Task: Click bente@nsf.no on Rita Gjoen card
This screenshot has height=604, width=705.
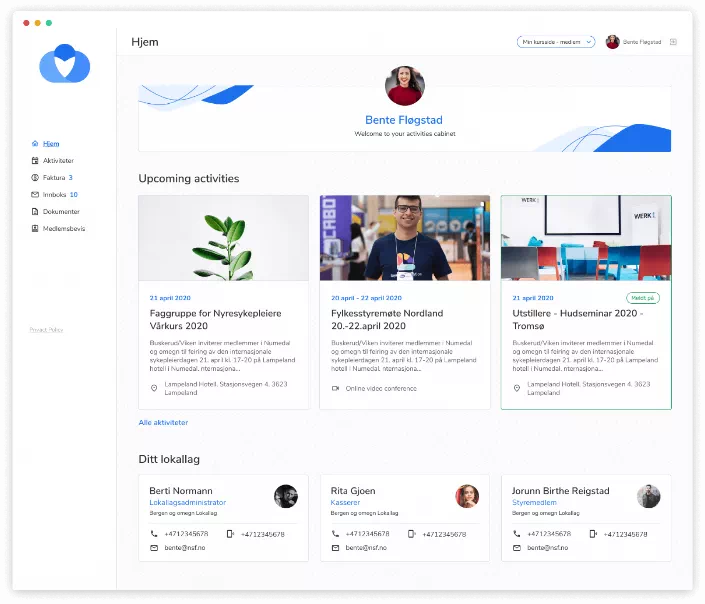Action: [366, 548]
